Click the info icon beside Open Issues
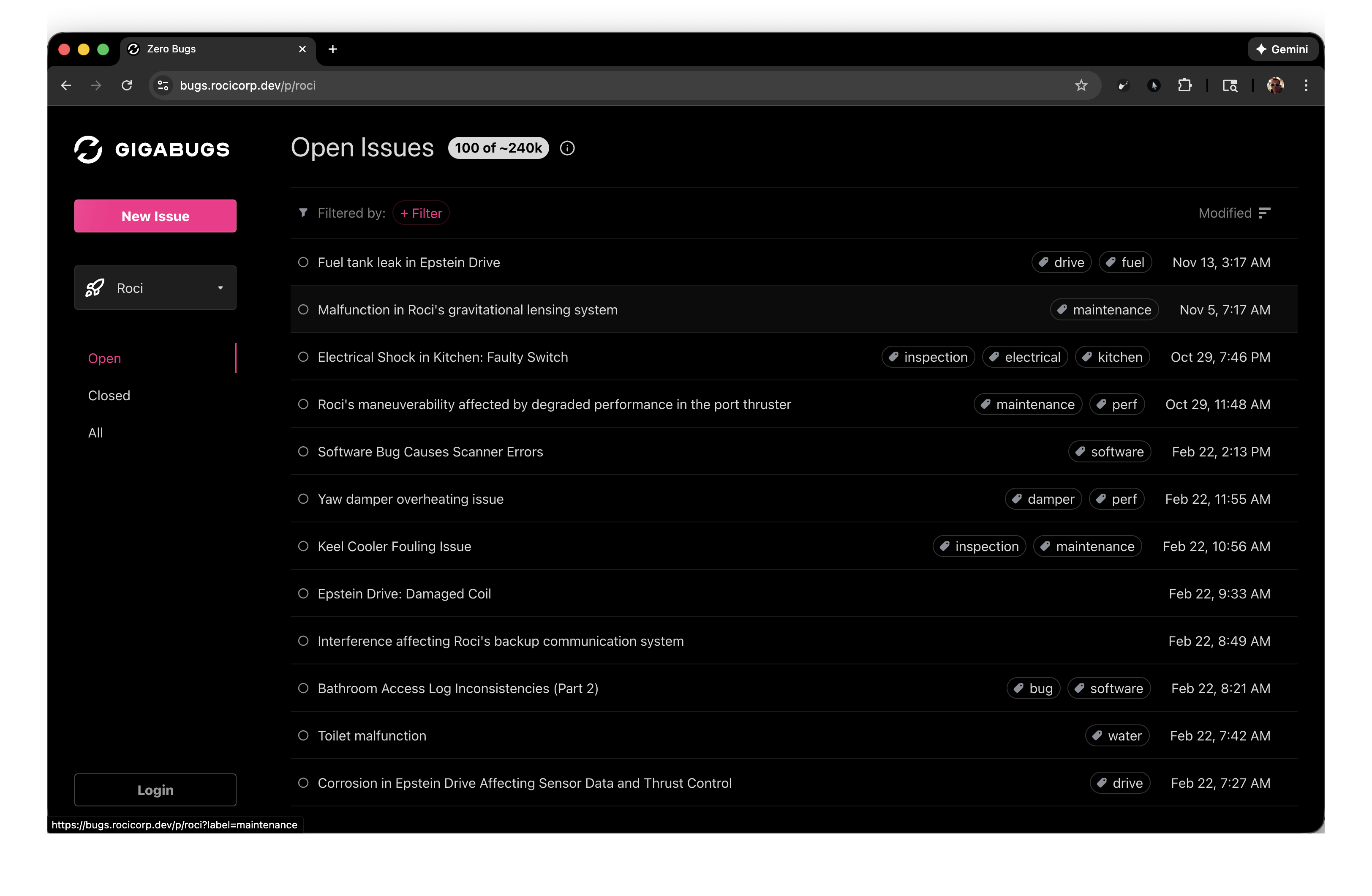This screenshot has height=896, width=1372. click(x=567, y=148)
